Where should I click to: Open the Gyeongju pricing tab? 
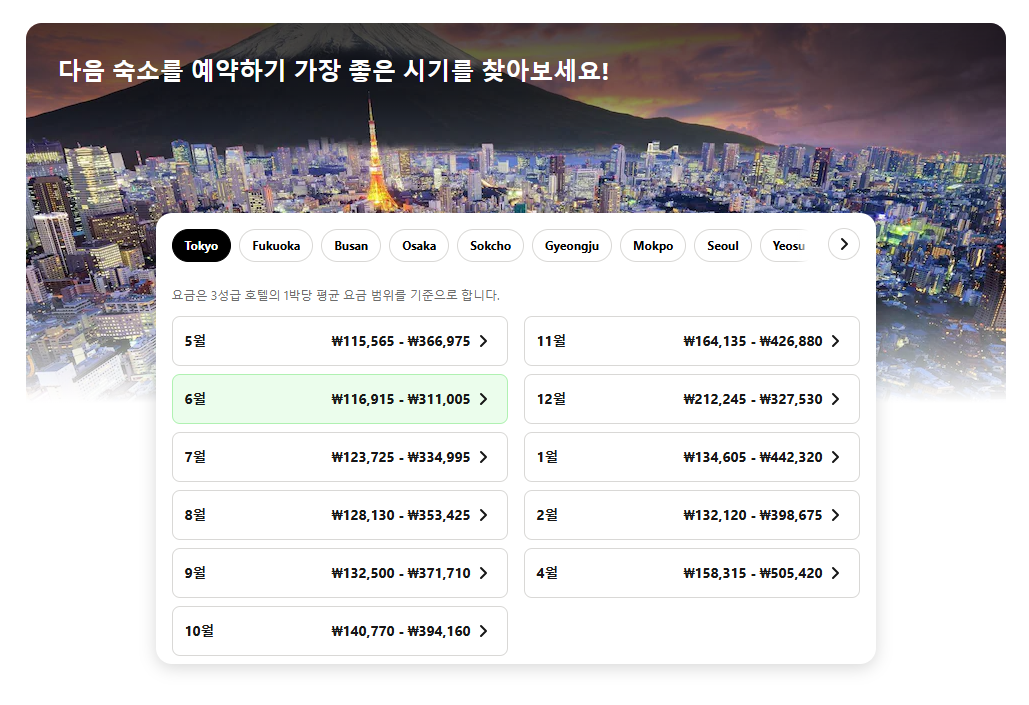571,245
